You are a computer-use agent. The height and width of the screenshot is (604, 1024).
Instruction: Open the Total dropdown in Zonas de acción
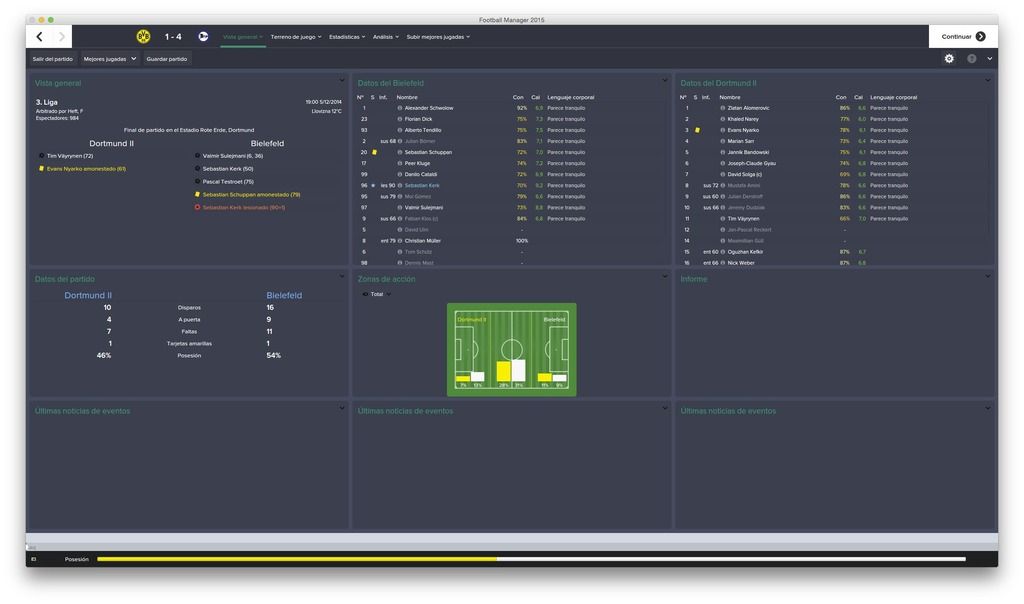(x=377, y=294)
